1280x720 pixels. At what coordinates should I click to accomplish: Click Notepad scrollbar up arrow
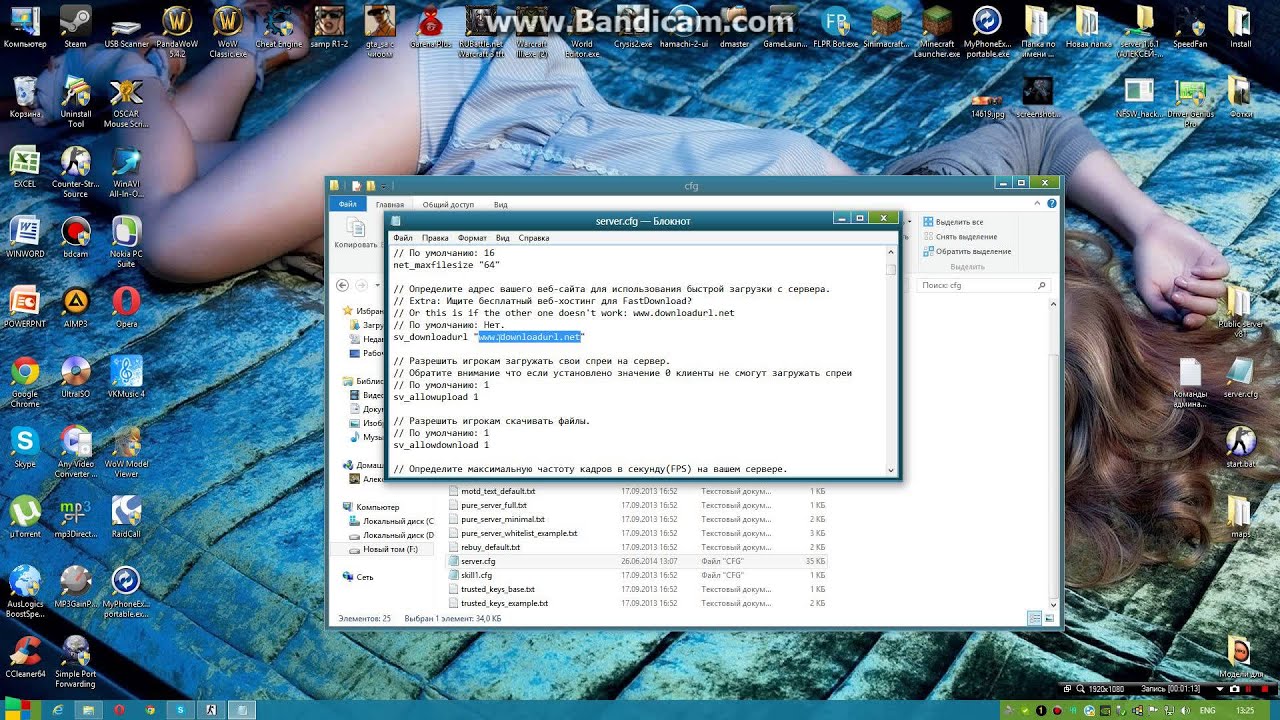(x=890, y=254)
